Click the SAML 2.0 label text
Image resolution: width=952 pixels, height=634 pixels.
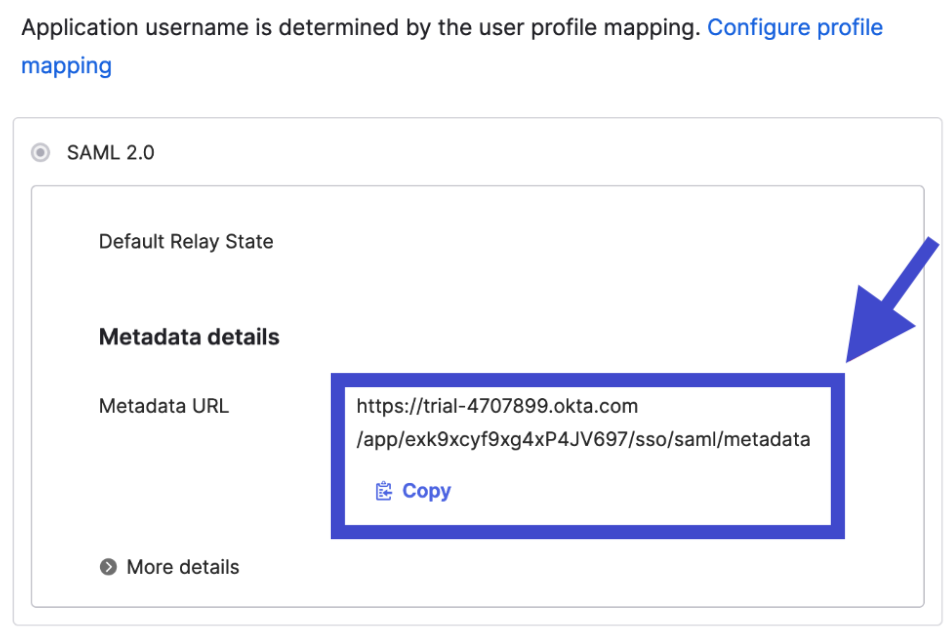pos(110,153)
